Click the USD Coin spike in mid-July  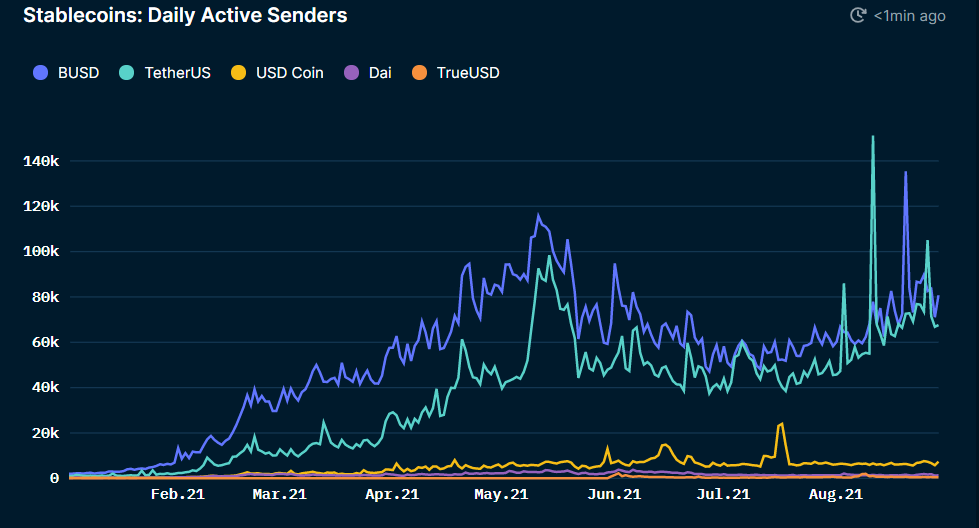pyautogui.click(x=782, y=424)
